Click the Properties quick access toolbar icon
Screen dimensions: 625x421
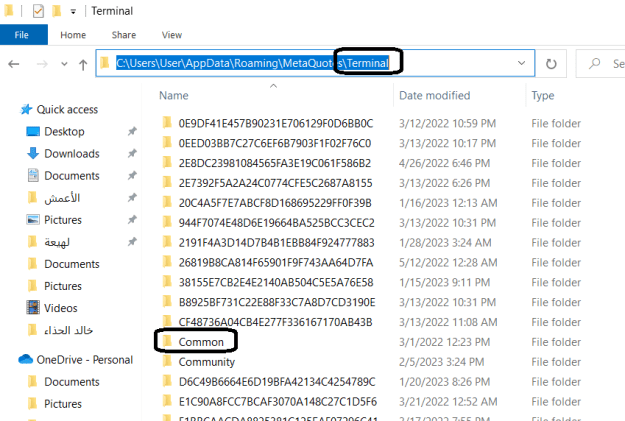click(x=38, y=11)
